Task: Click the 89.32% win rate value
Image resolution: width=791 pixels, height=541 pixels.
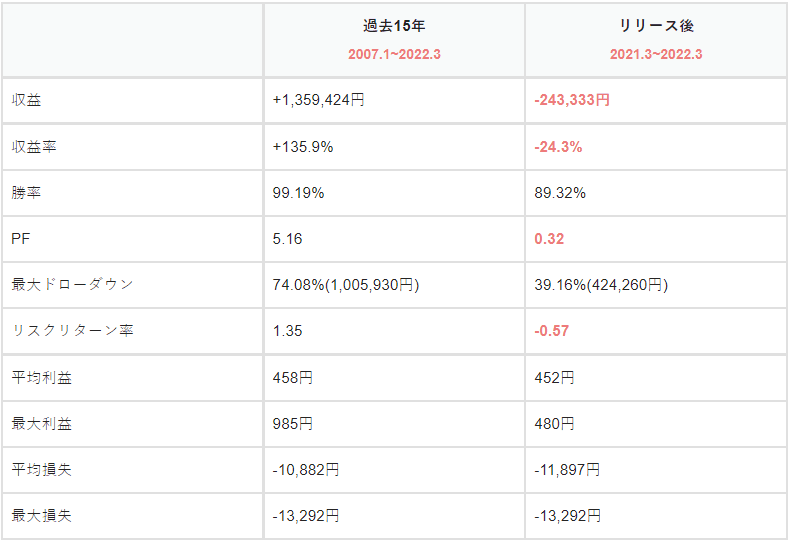Action: [x=560, y=193]
